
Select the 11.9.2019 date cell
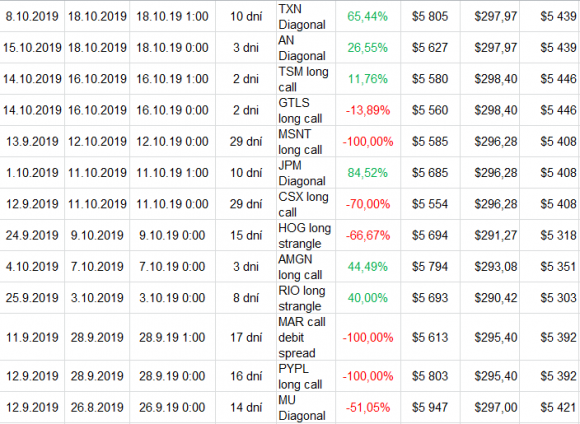coord(32,337)
